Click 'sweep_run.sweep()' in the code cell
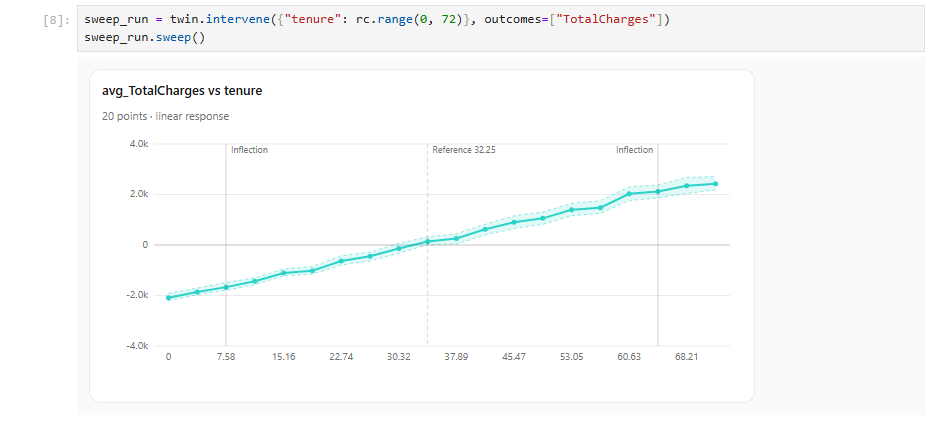 click(145, 37)
